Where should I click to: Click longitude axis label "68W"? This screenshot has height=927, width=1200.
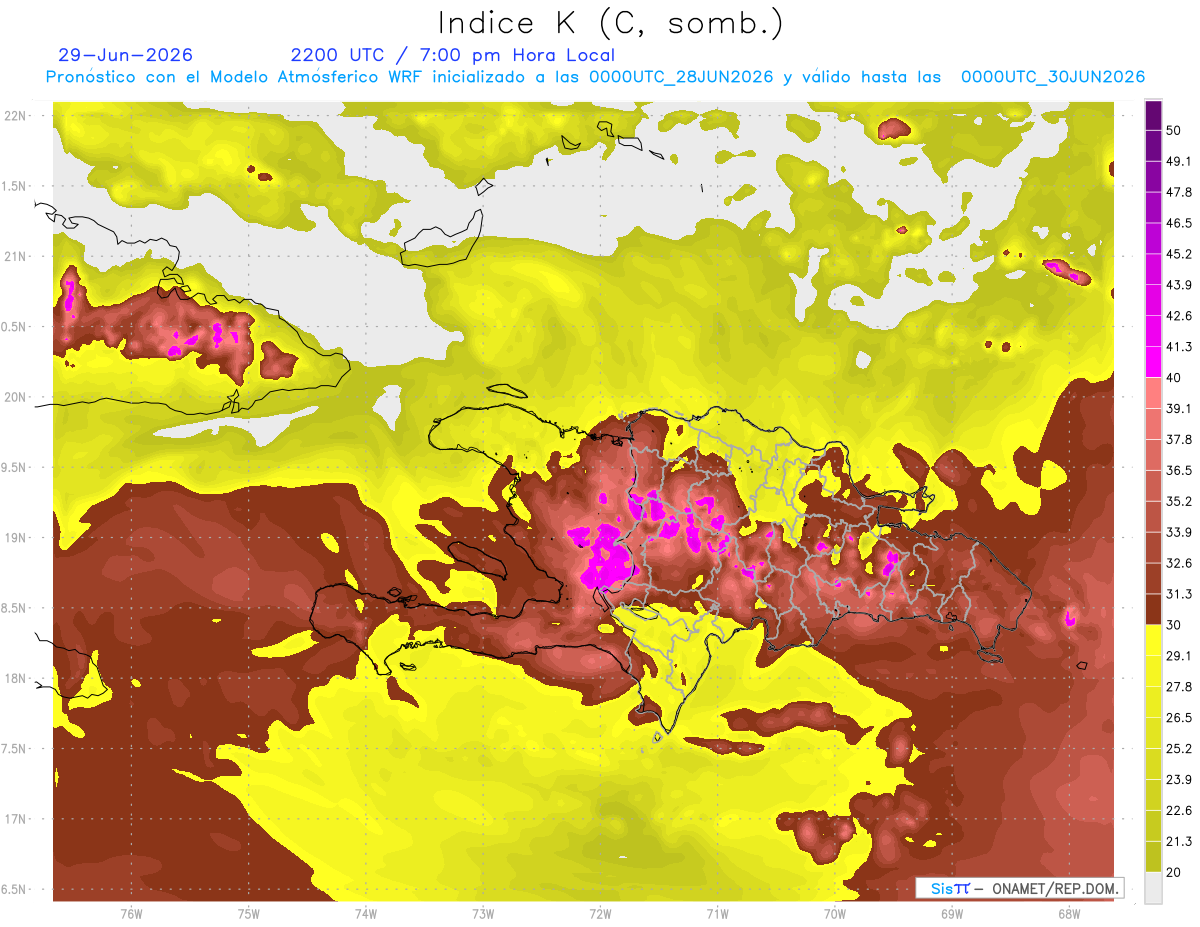point(1069,914)
